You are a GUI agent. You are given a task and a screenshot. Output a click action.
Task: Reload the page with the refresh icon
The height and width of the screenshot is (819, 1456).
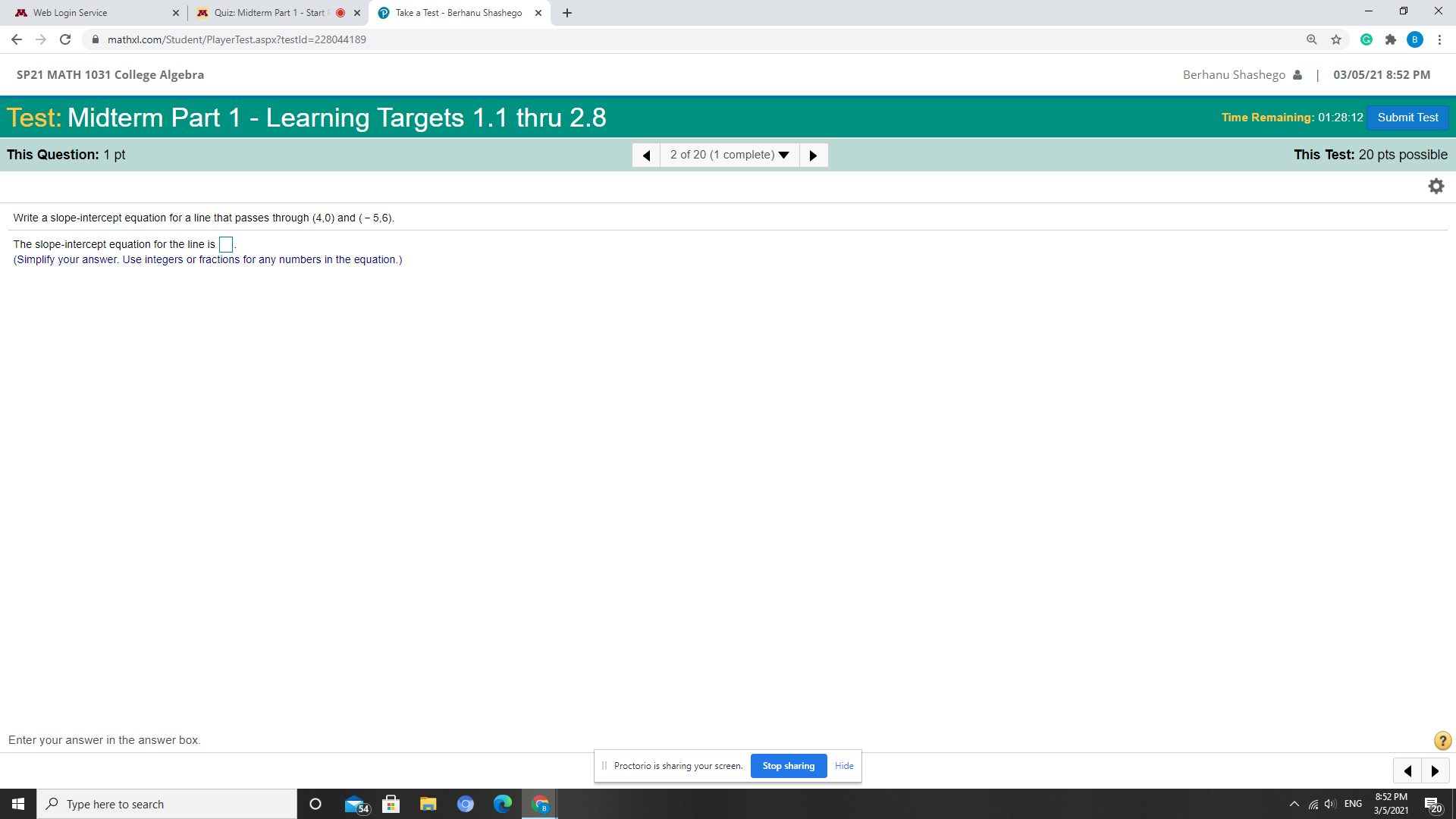65,39
